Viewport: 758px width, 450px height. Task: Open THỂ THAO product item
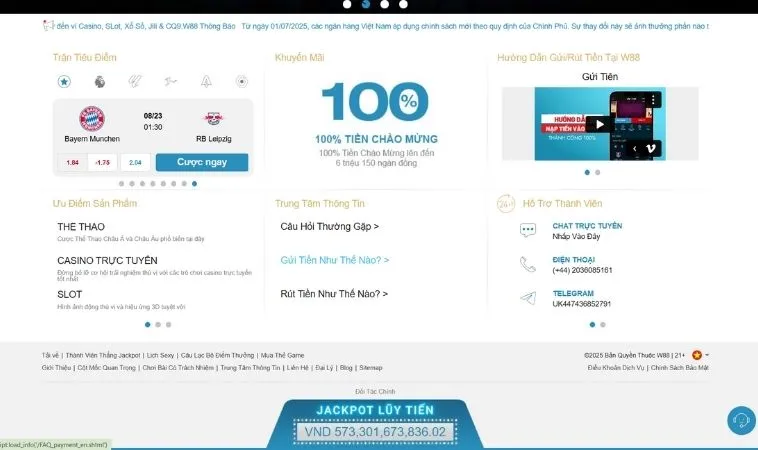[x=81, y=227]
